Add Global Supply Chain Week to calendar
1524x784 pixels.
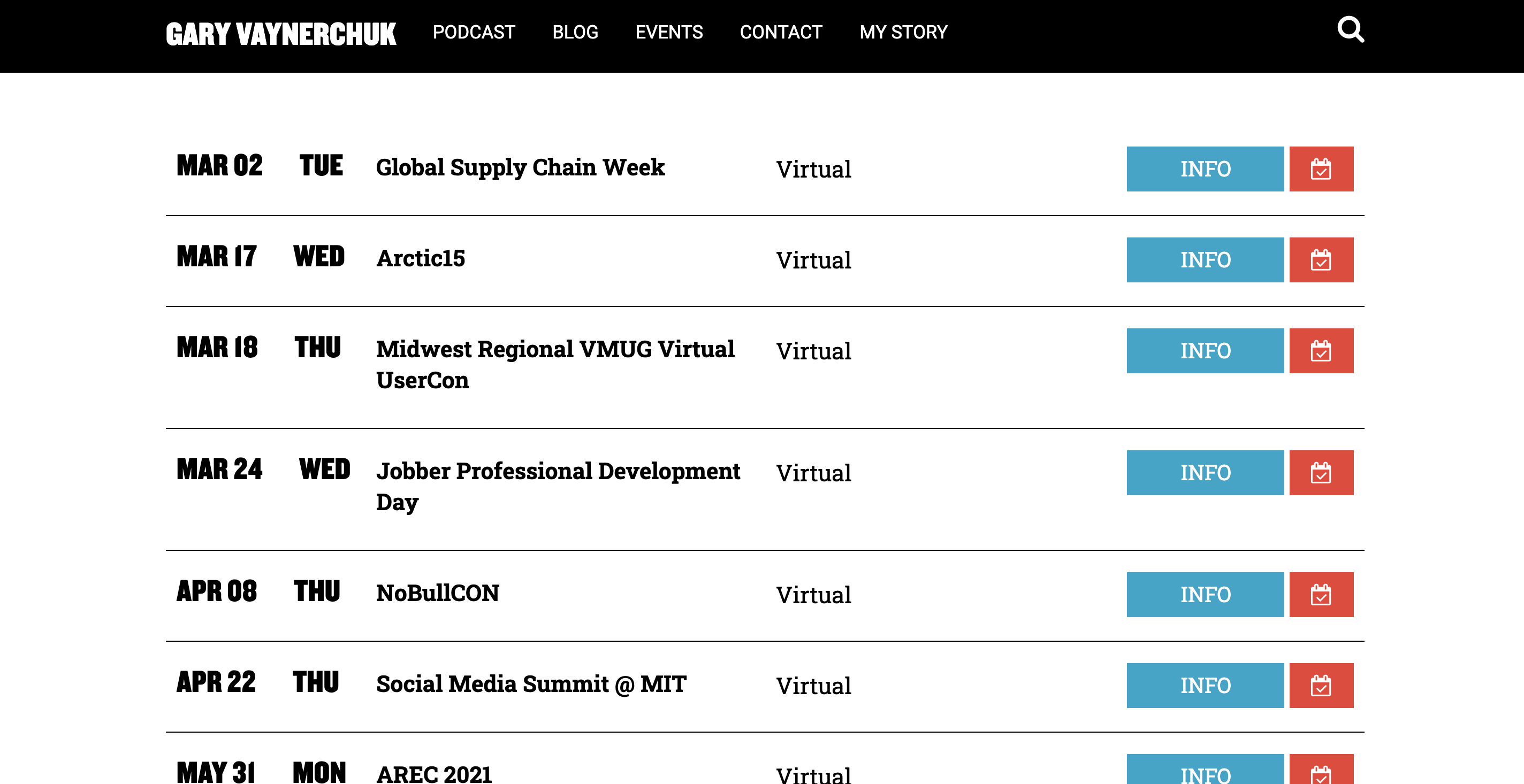[x=1321, y=169]
